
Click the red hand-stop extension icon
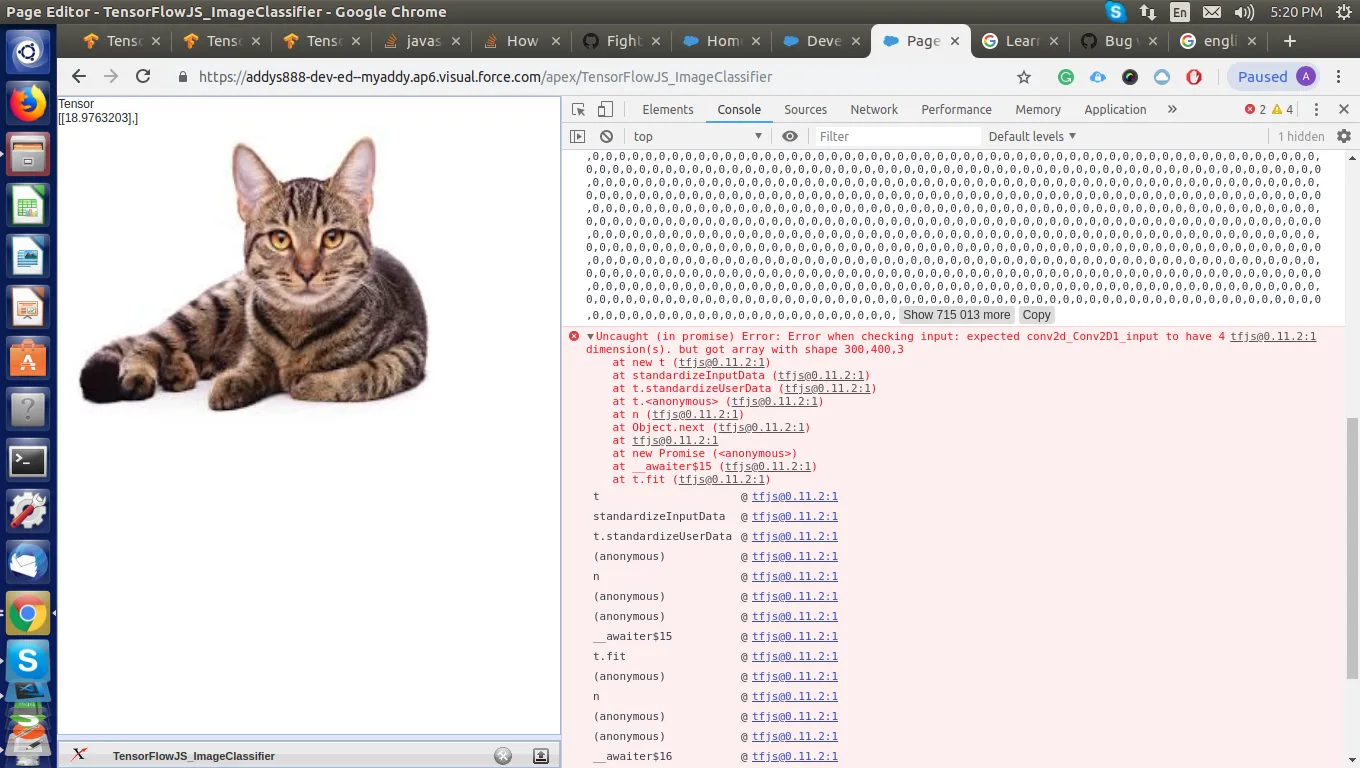[1194, 77]
